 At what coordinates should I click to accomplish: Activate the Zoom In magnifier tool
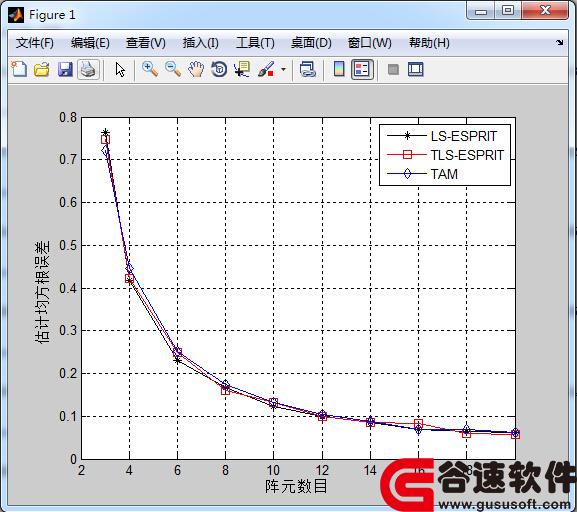click(x=150, y=69)
